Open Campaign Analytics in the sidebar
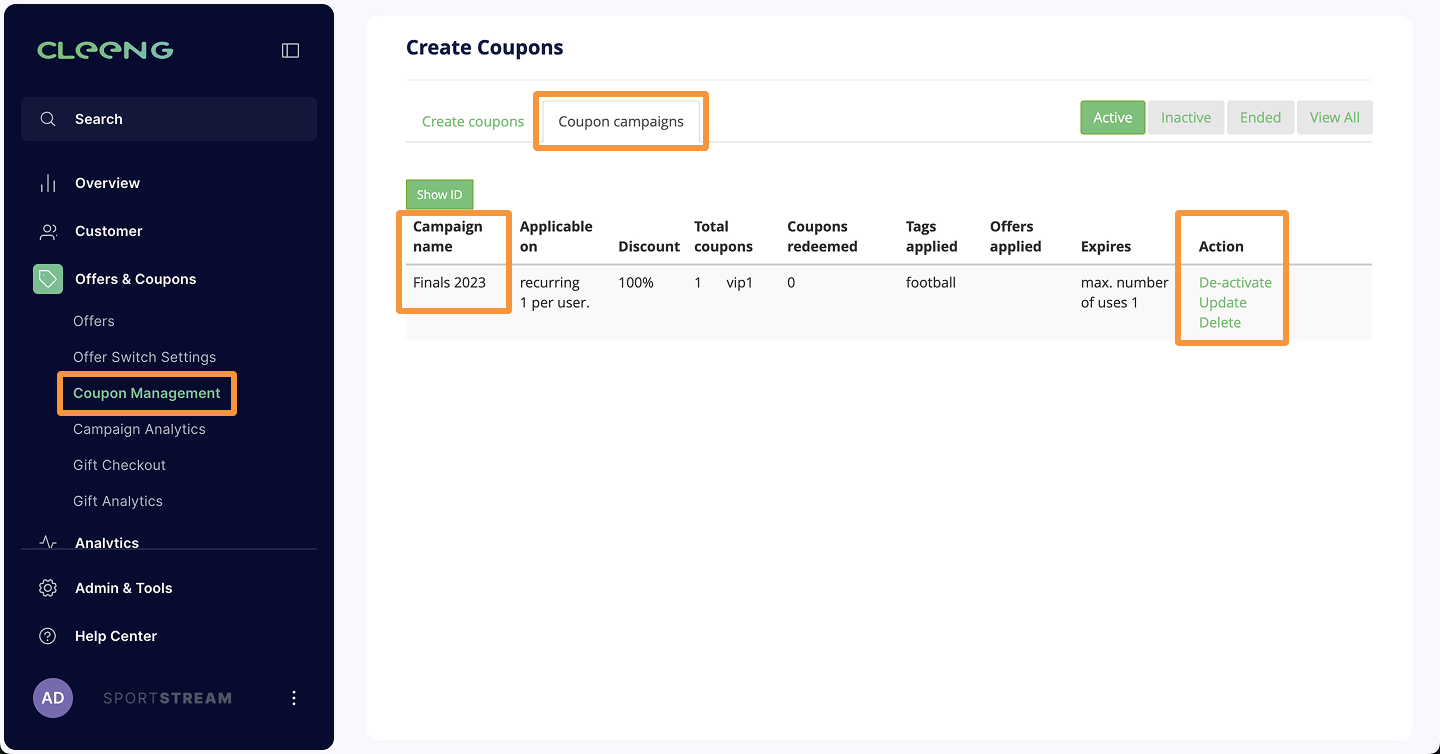The image size is (1440, 754). pyautogui.click(x=139, y=429)
